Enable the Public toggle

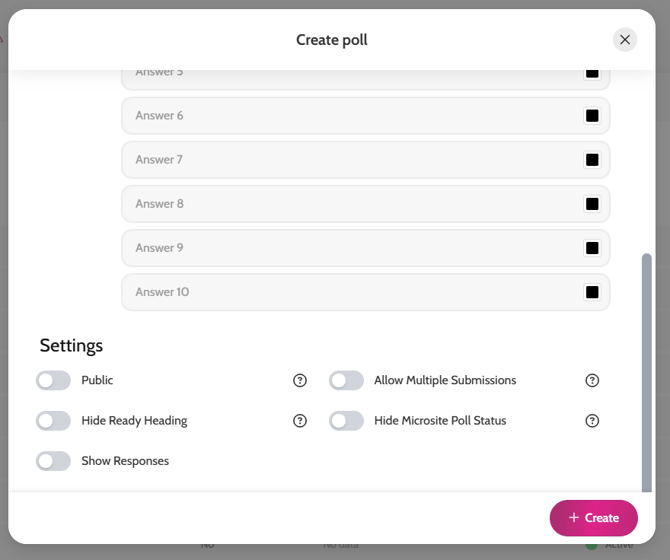53,381
